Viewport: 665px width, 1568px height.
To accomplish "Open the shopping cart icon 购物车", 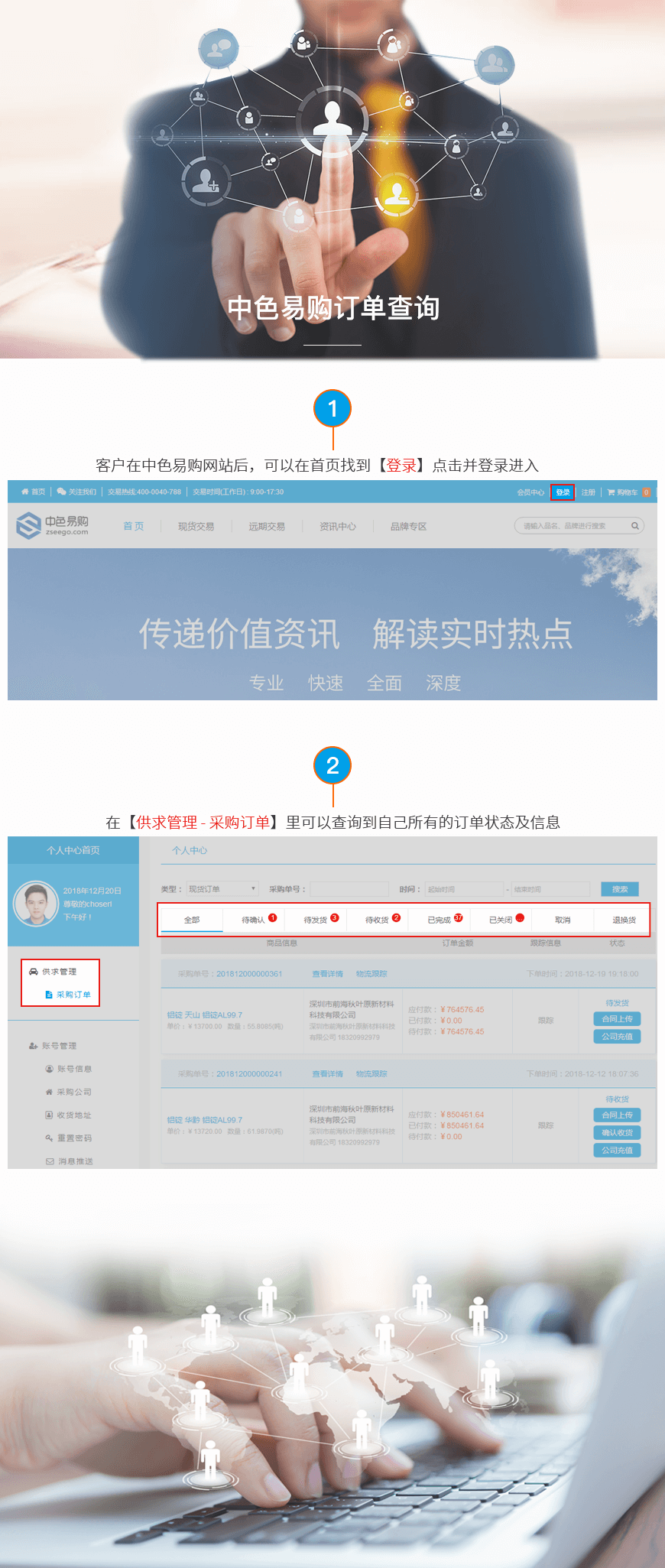I will (611, 492).
